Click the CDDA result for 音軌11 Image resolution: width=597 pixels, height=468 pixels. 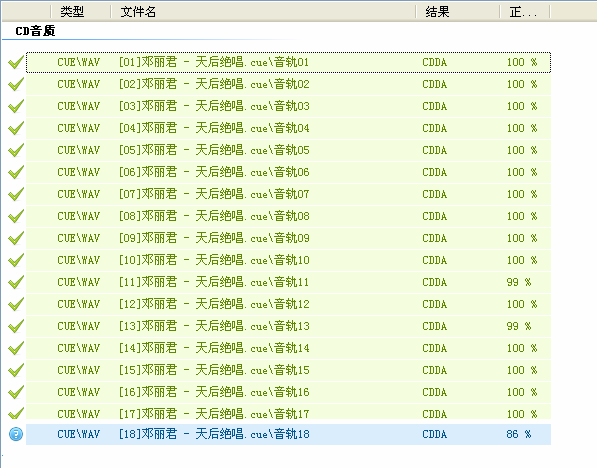pyautogui.click(x=434, y=283)
